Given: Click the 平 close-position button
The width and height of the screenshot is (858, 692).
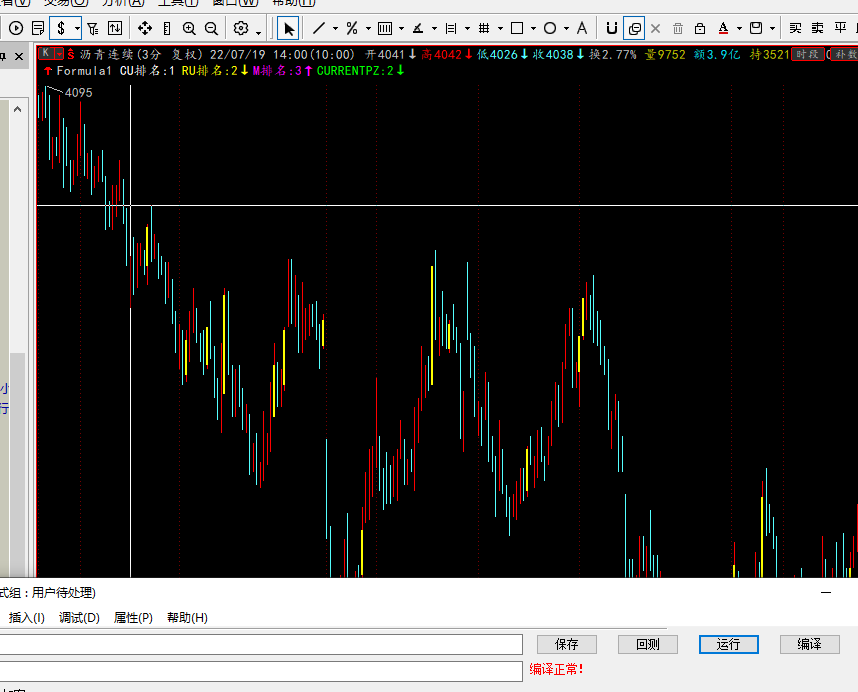Looking at the screenshot, I should click(x=840, y=28).
